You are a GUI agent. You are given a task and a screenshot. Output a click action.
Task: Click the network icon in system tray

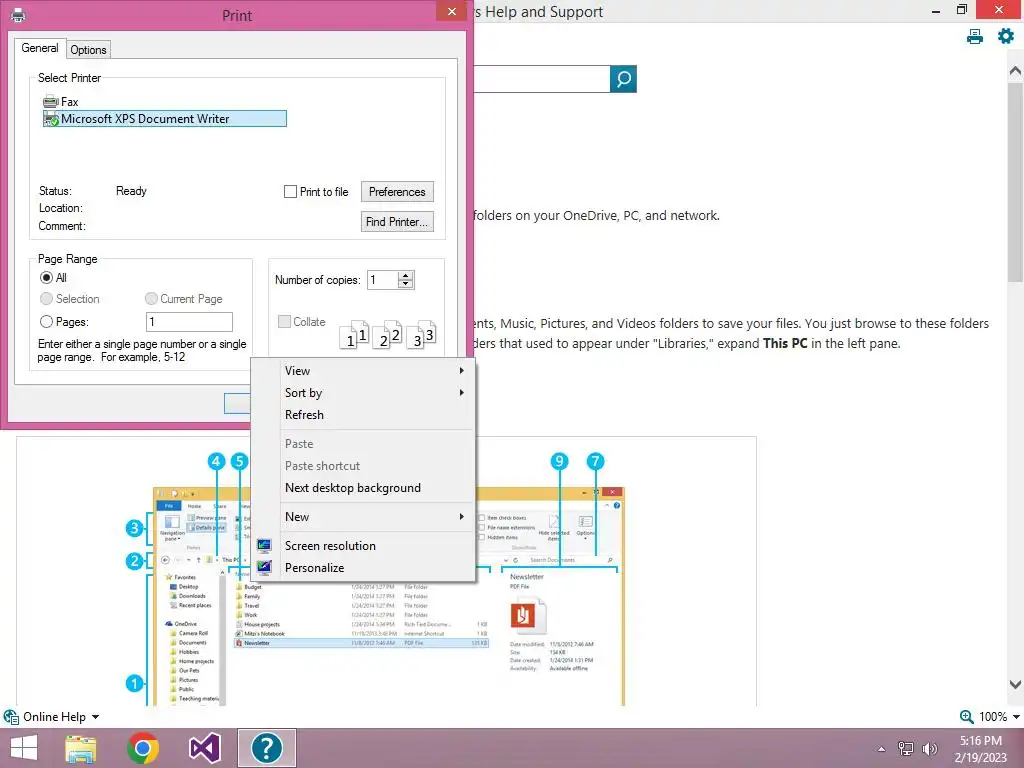pyautogui.click(x=906, y=748)
